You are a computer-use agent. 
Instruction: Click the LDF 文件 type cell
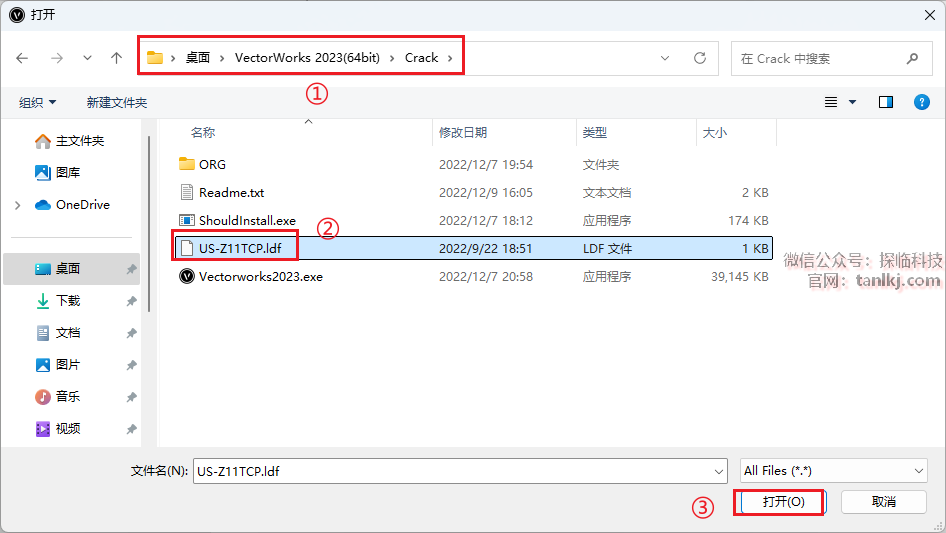tap(607, 248)
